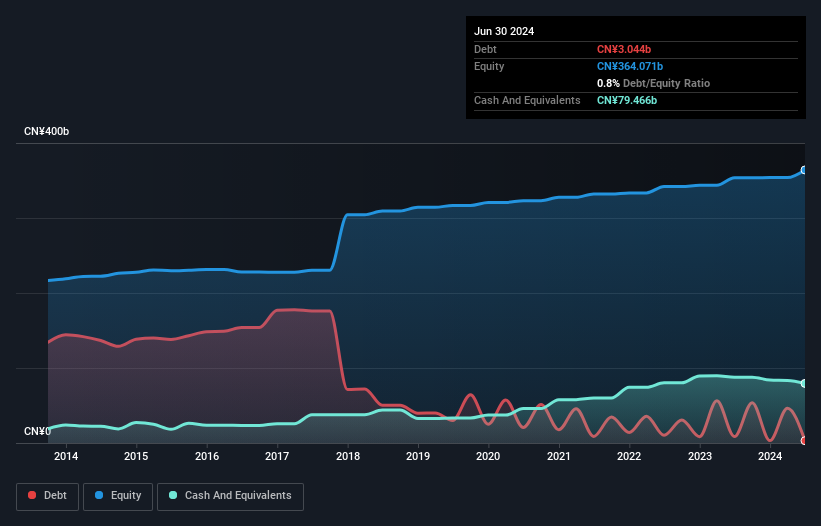
Task: Click the 2021 x-axis label
Action: (x=559, y=456)
